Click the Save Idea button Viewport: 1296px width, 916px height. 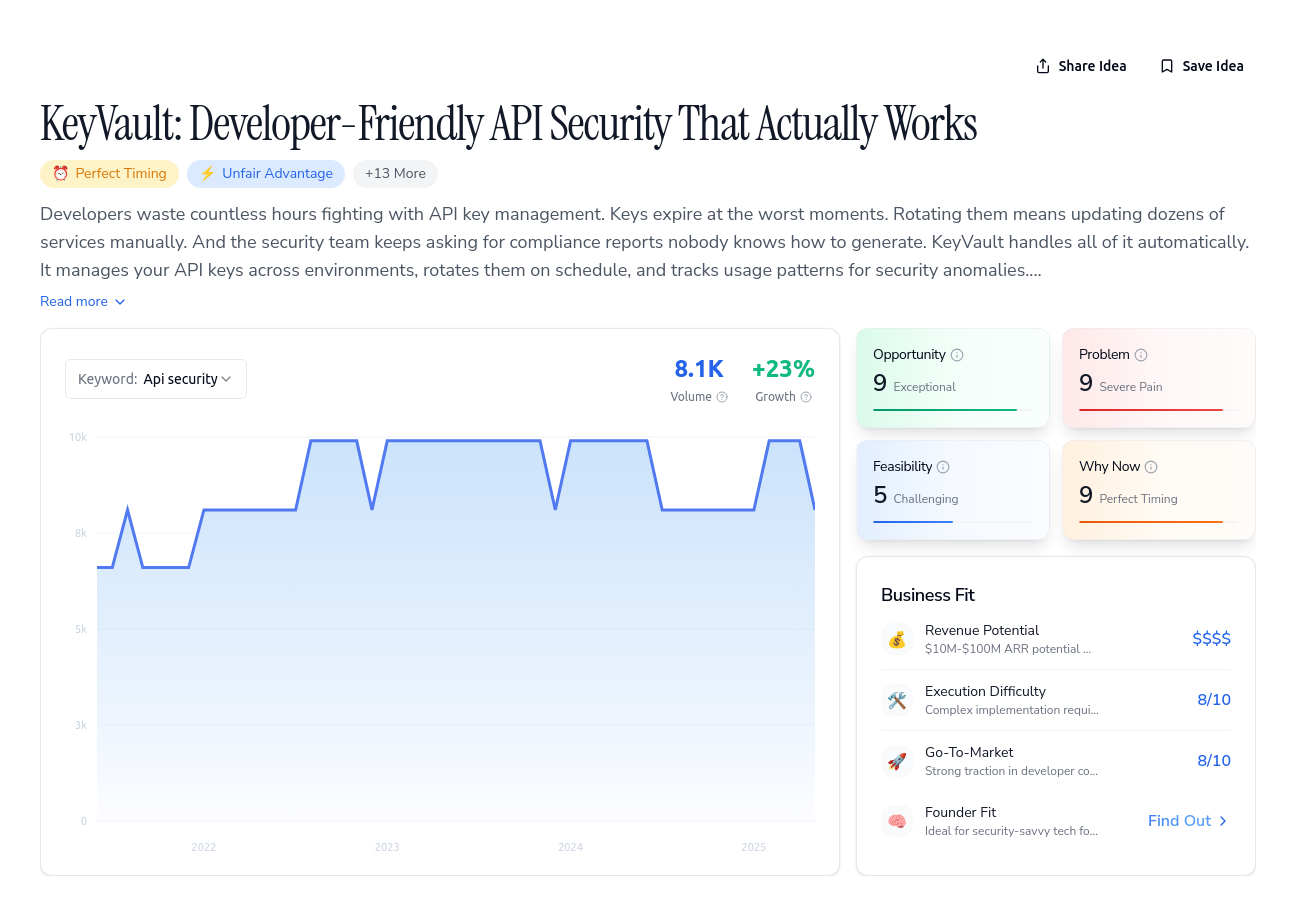tap(1201, 66)
